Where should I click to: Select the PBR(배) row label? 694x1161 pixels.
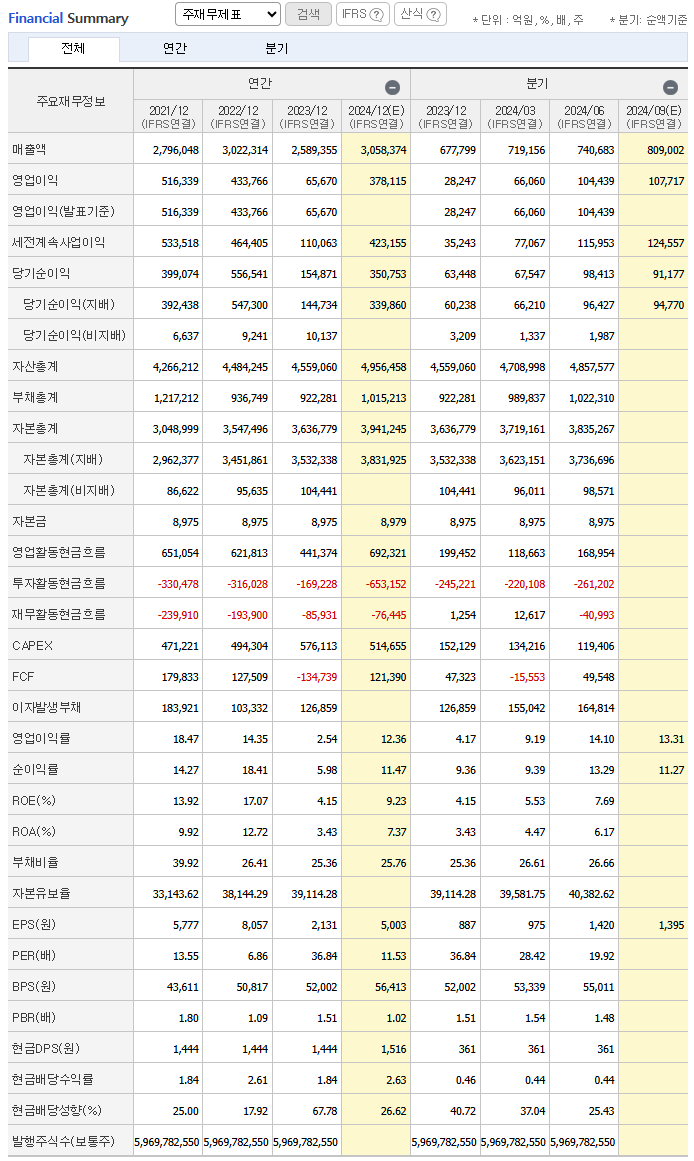tap(33, 1018)
